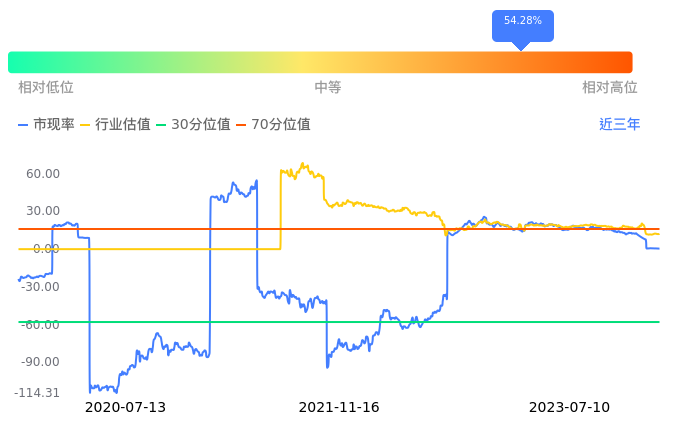Click the 2023-07-10 date axis label

[x=569, y=408]
